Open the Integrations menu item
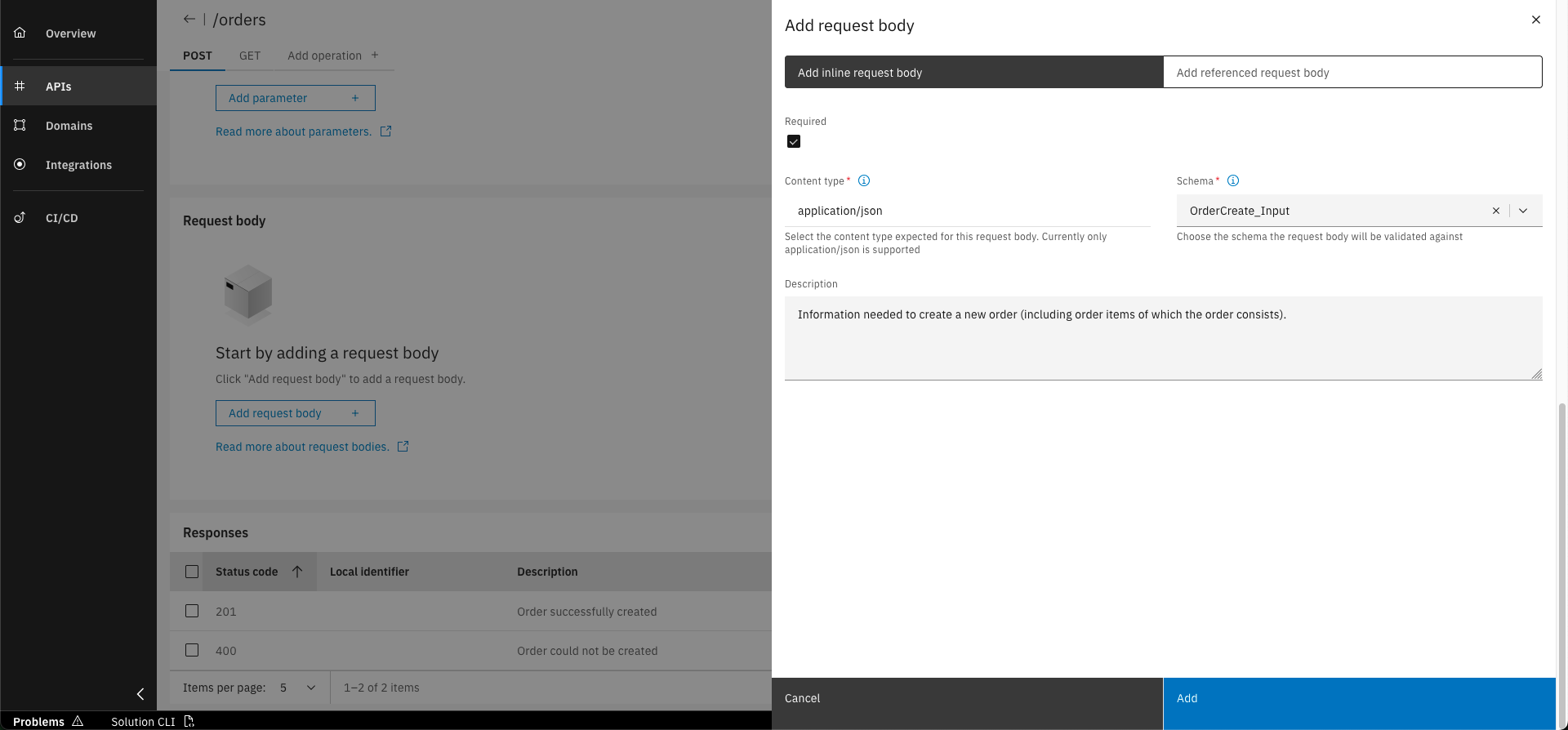Screen dimensions: 1568x730 click(x=78, y=164)
